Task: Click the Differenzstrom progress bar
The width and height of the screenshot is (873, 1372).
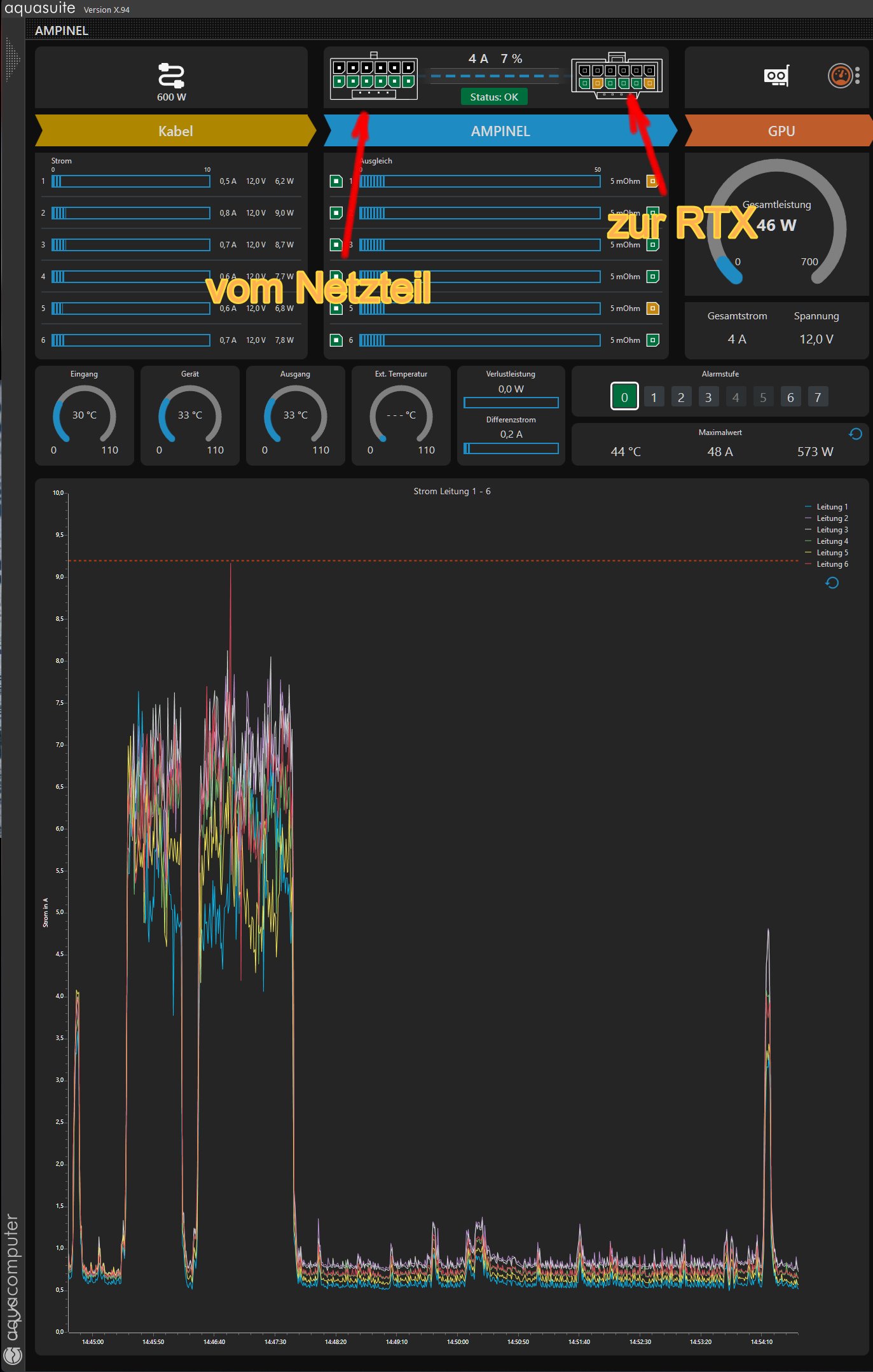Action: [511, 448]
